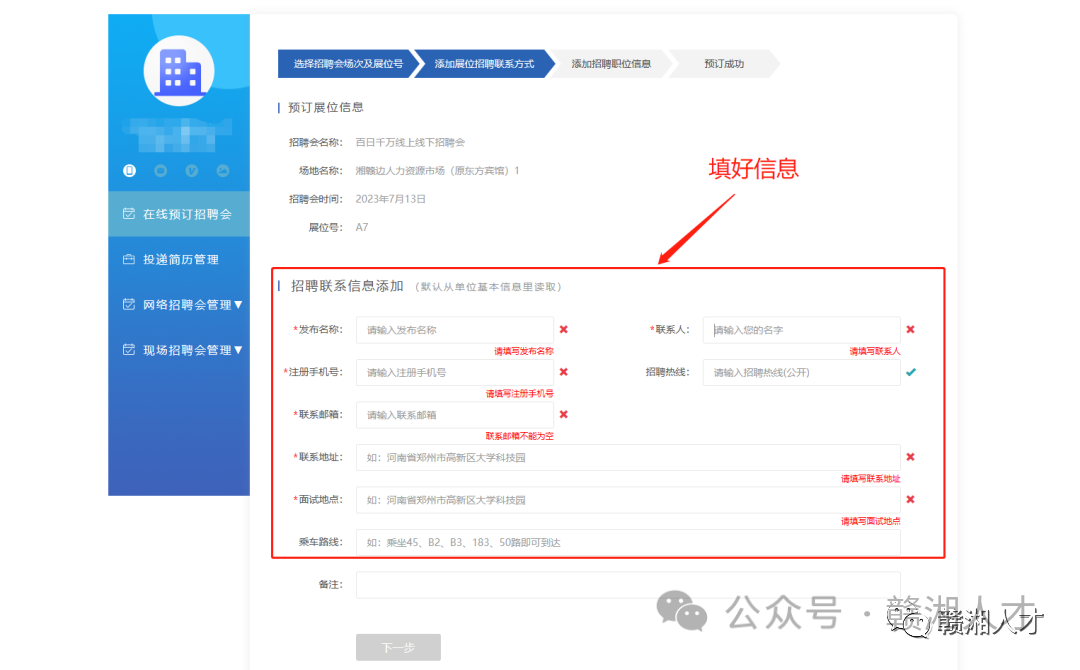The height and width of the screenshot is (670, 1080).
Task: Focus the 发布名称 input field
Action: click(455, 330)
